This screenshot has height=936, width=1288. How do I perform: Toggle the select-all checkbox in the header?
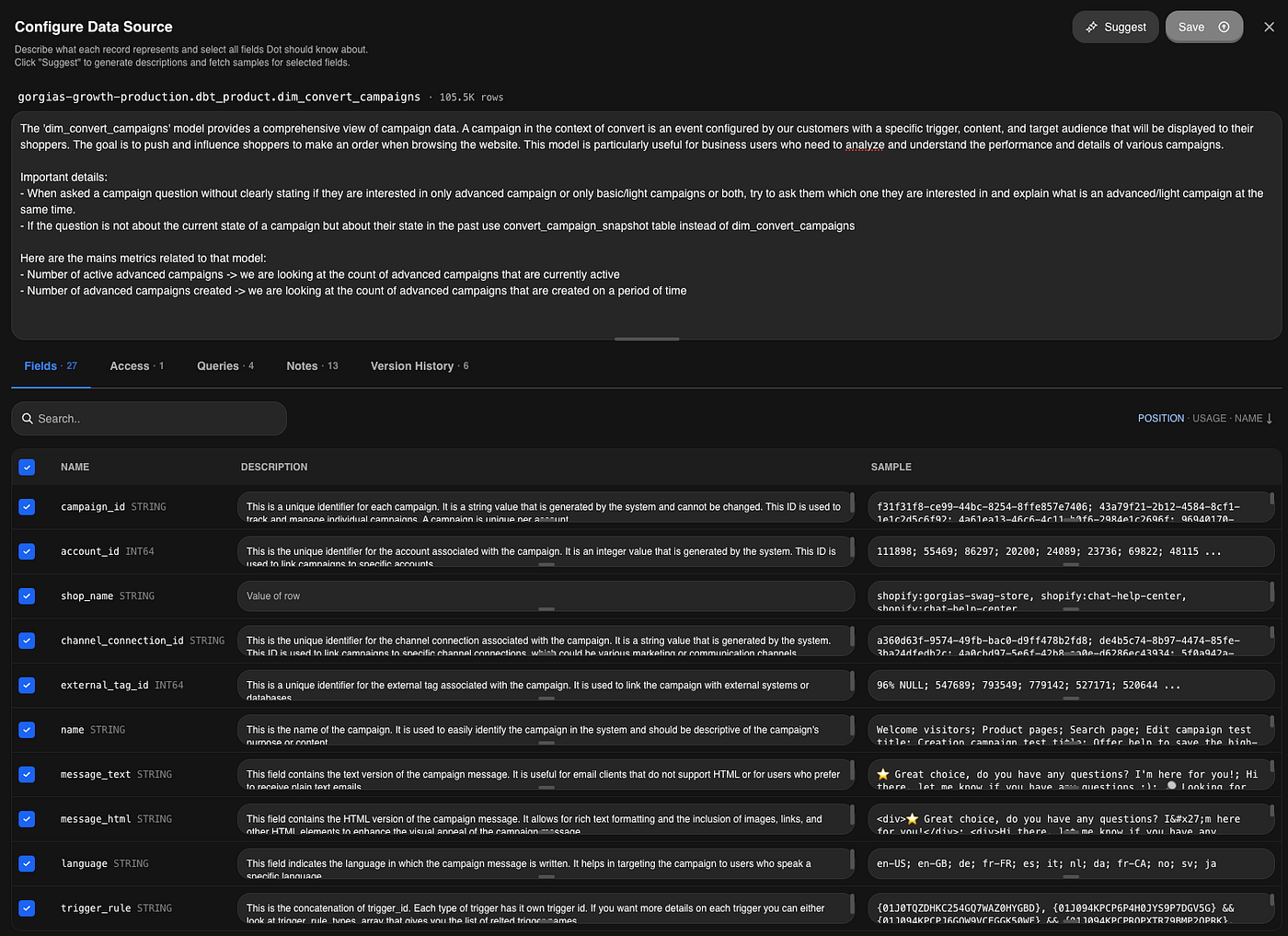[27, 468]
